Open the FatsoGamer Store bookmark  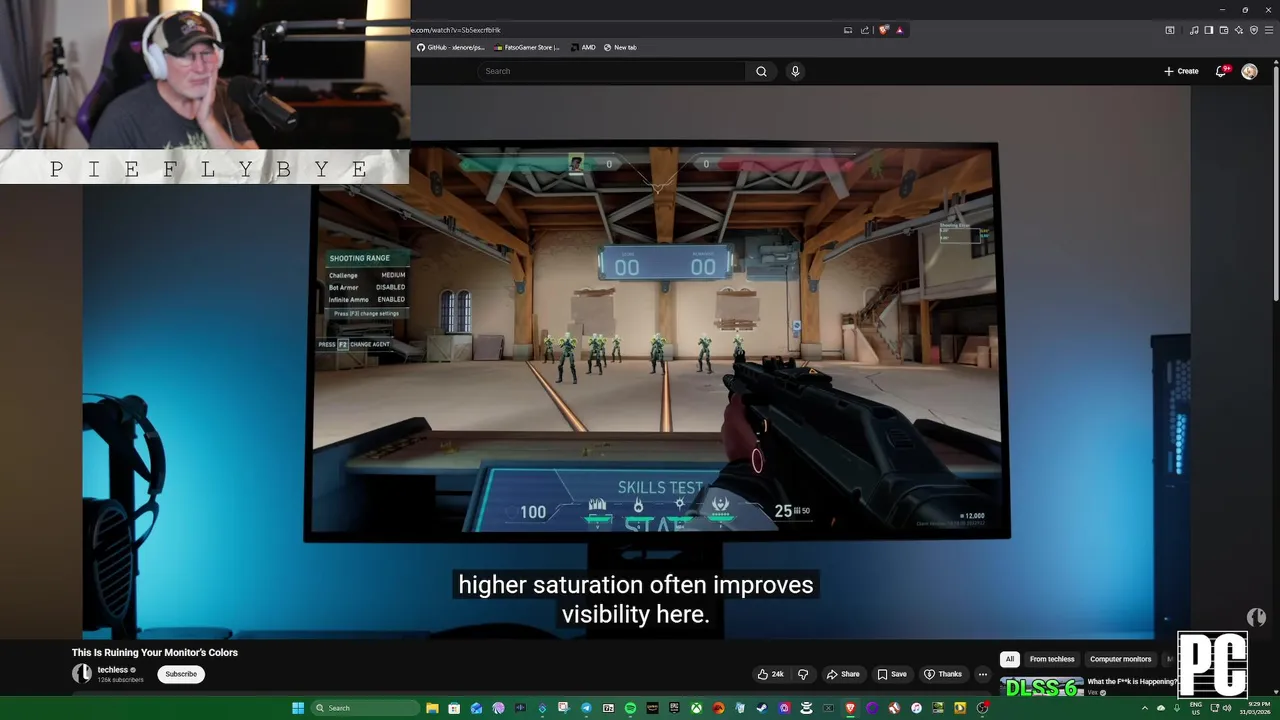527,47
